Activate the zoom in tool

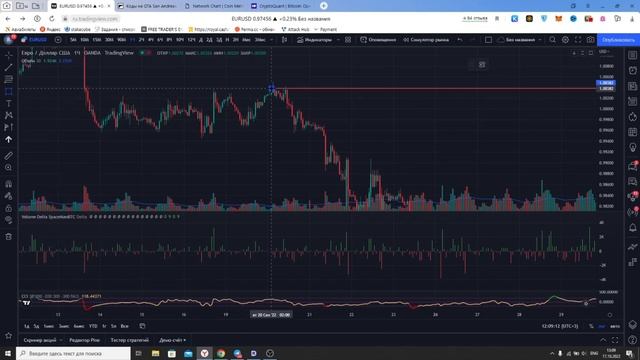9,167
